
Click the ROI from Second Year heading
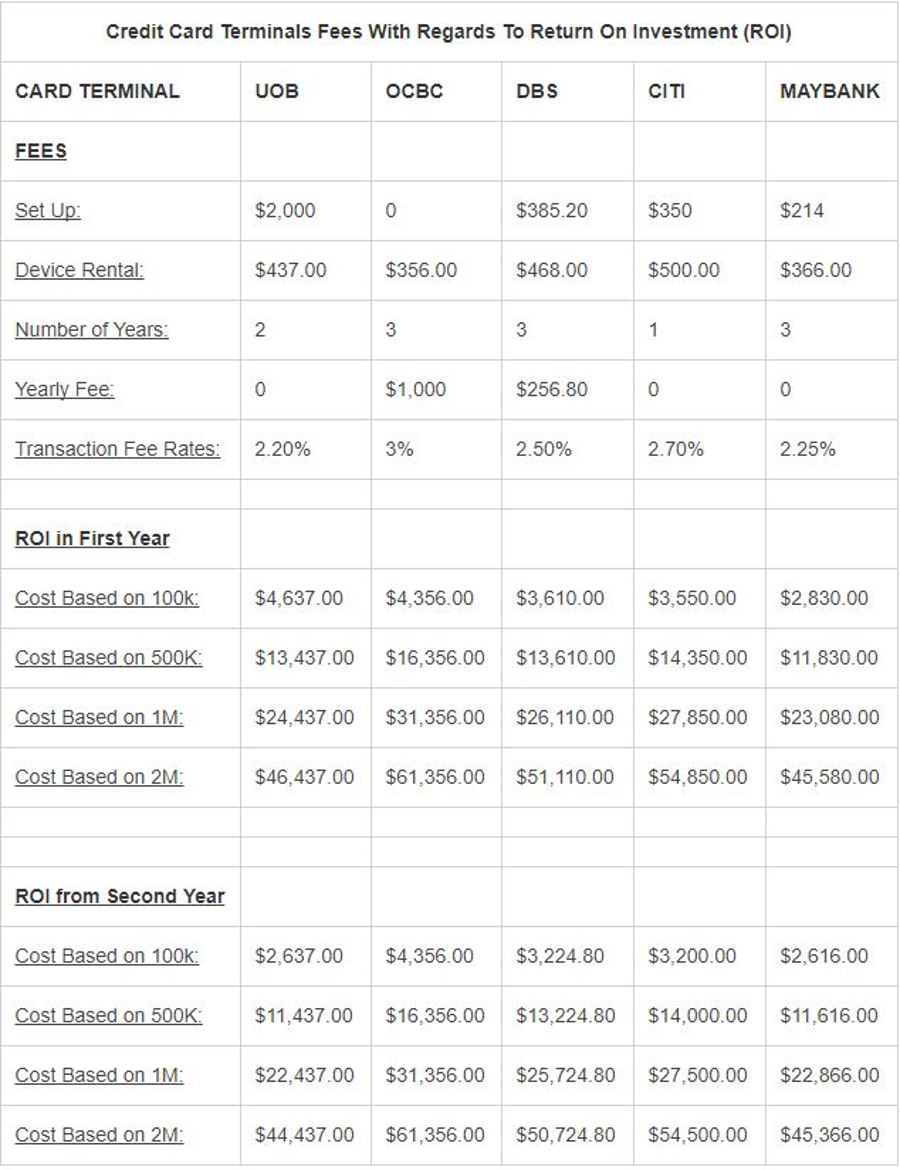(x=119, y=897)
